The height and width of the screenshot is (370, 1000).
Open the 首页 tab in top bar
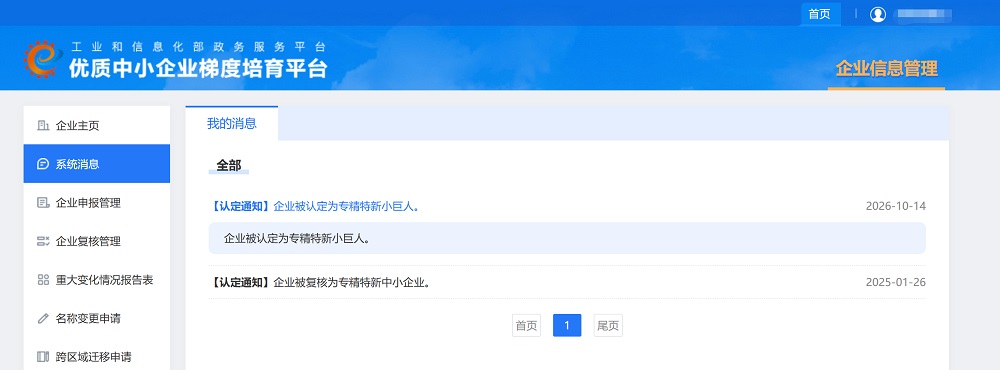click(820, 14)
